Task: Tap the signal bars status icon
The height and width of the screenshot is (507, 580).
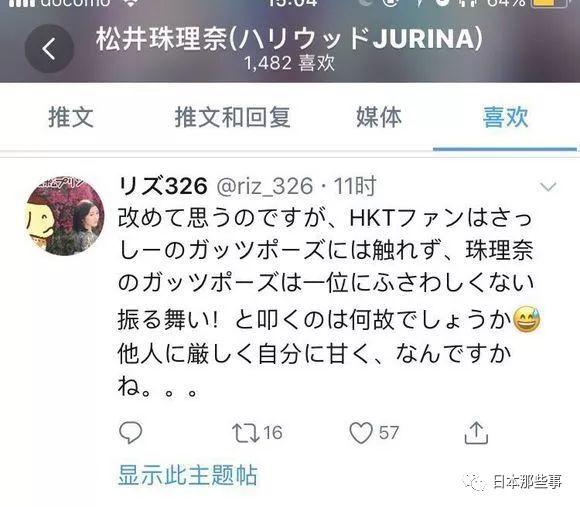Action: coord(21,3)
